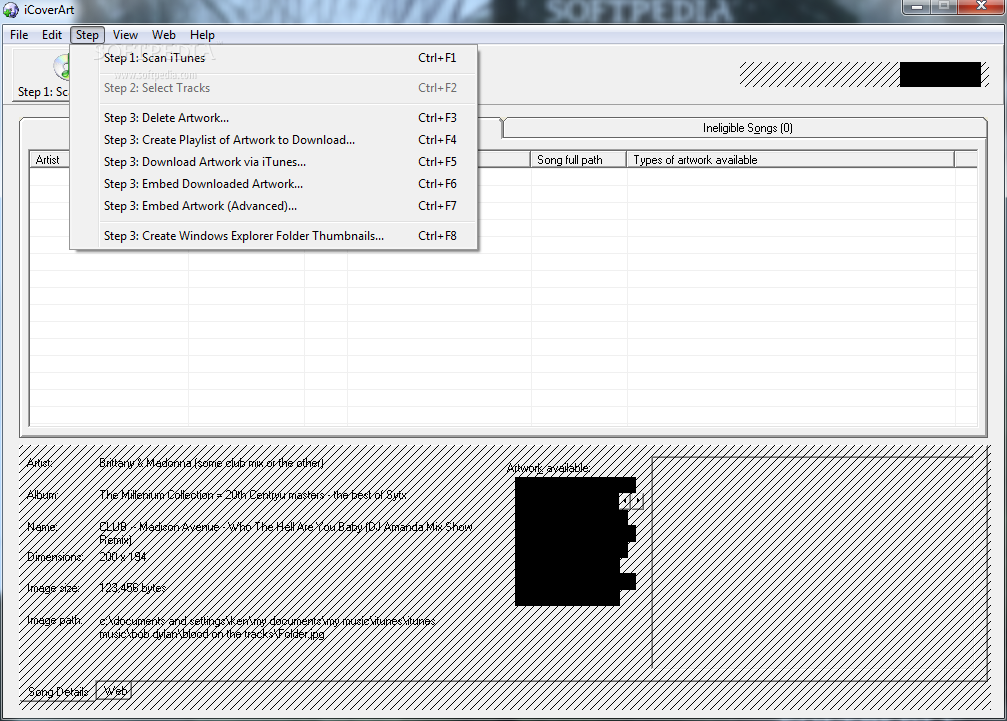The image size is (1007, 721).
Task: Minimize the iCoverArt window
Action: point(916,6)
